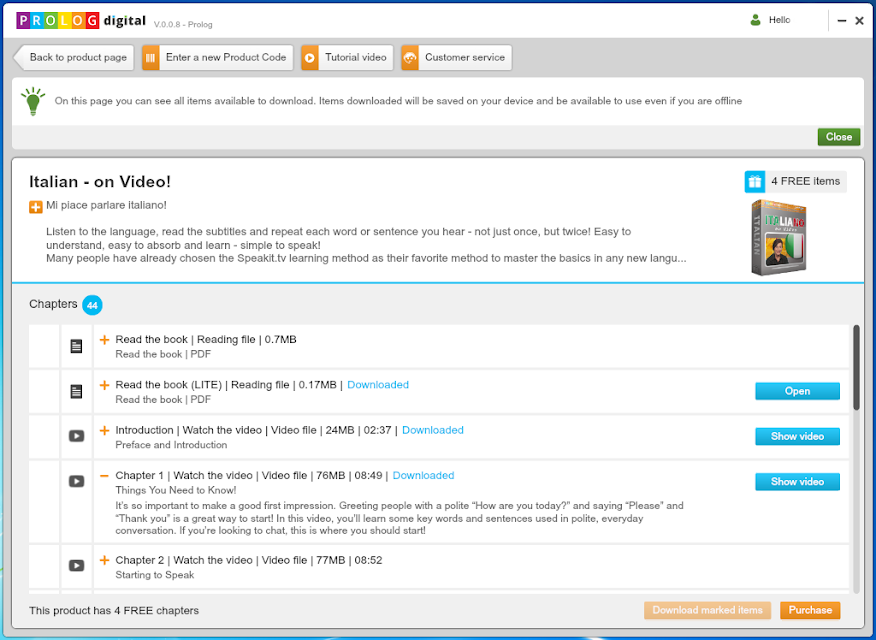Click Downloaded status on Introduction row
The height and width of the screenshot is (640, 876).
click(x=432, y=430)
